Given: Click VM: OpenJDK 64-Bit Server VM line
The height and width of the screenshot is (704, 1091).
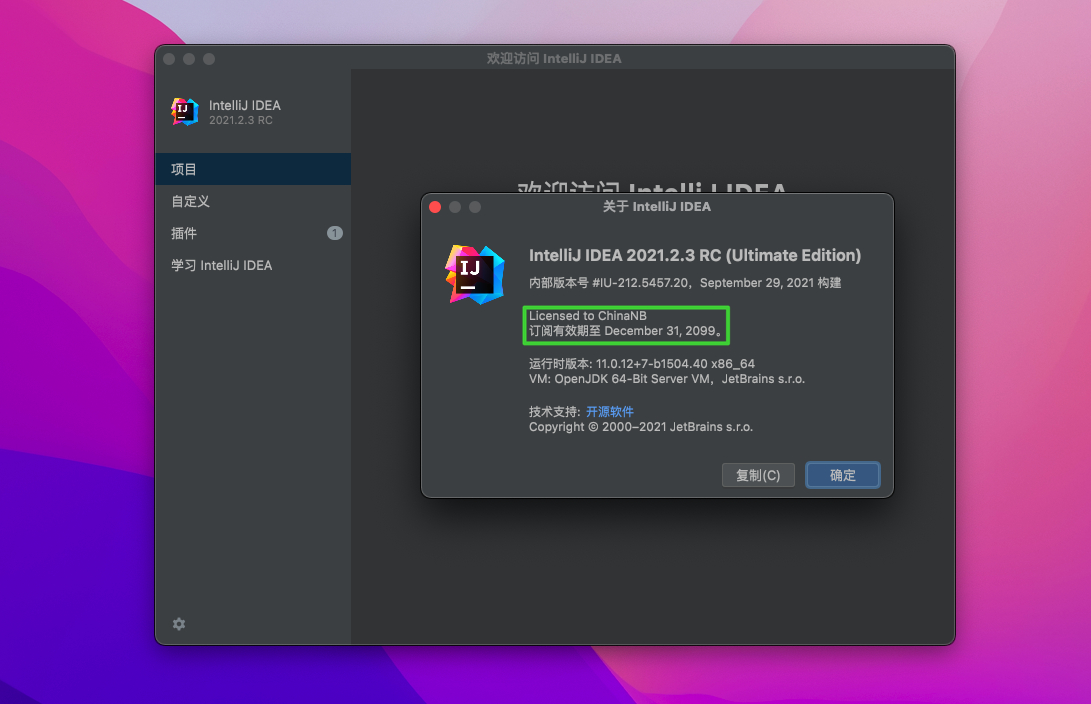Looking at the screenshot, I should pyautogui.click(x=667, y=379).
